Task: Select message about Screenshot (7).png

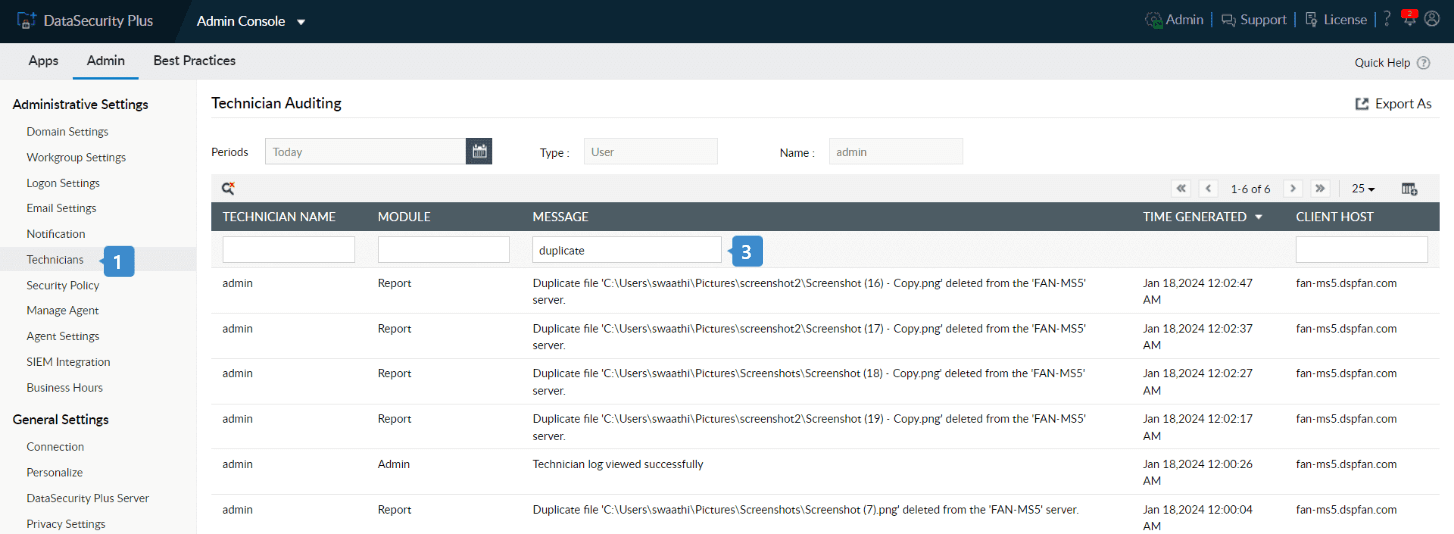Action: pos(805,510)
